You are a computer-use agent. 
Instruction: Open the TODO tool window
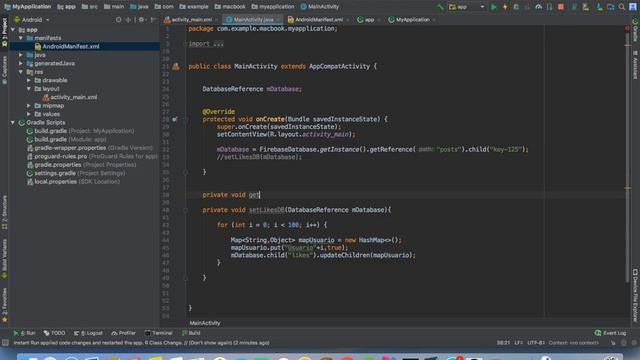click(x=54, y=333)
